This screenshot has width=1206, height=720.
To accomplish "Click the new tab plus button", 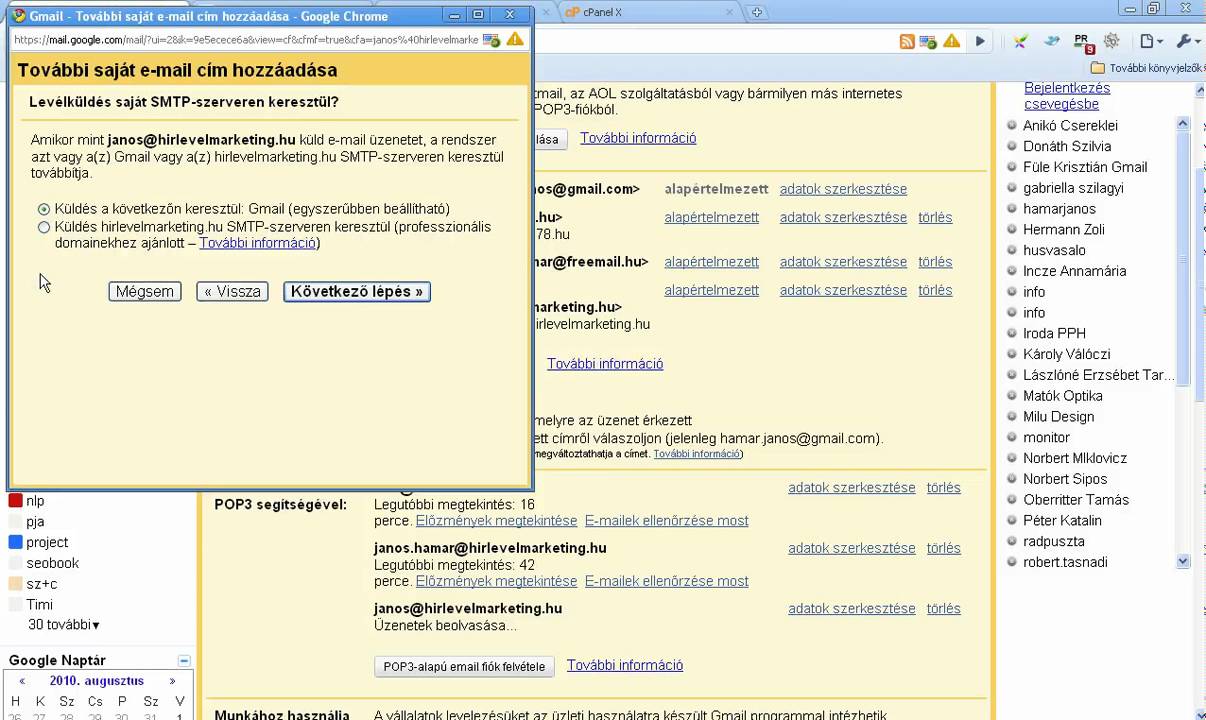I will click(757, 12).
